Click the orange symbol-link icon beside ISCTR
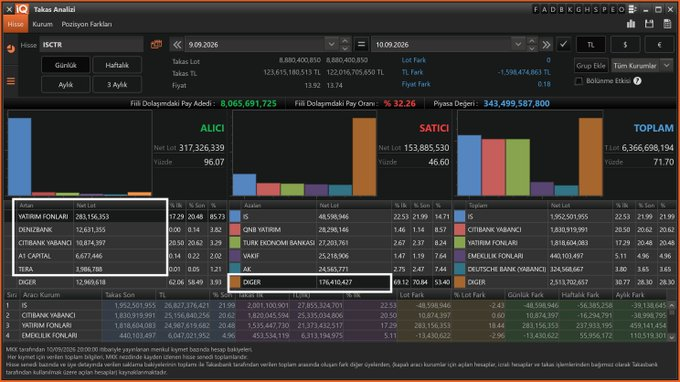The image size is (680, 382). tap(156, 44)
